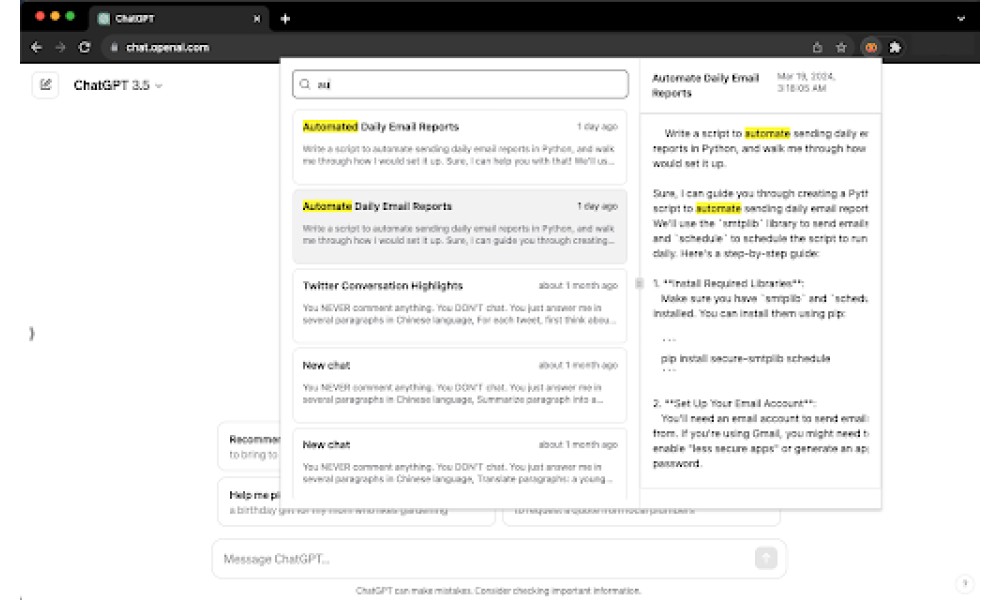The image size is (1000, 600).
Task: Click the Message ChatGPT input box
Action: tap(499, 559)
